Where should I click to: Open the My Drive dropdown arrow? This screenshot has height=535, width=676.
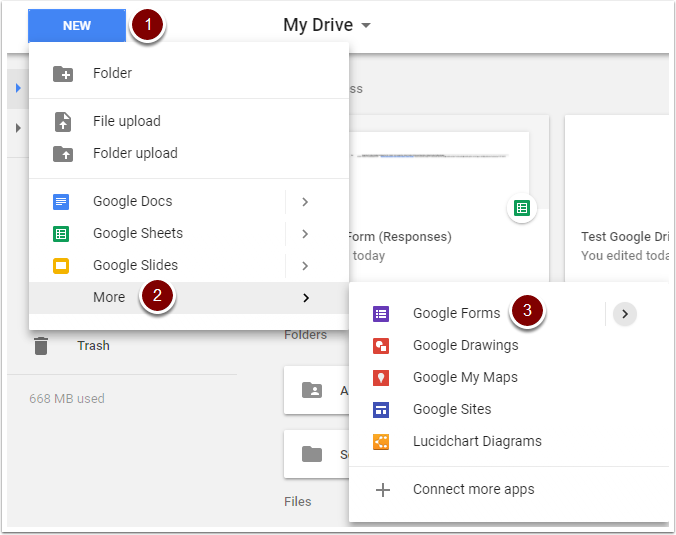tap(366, 25)
